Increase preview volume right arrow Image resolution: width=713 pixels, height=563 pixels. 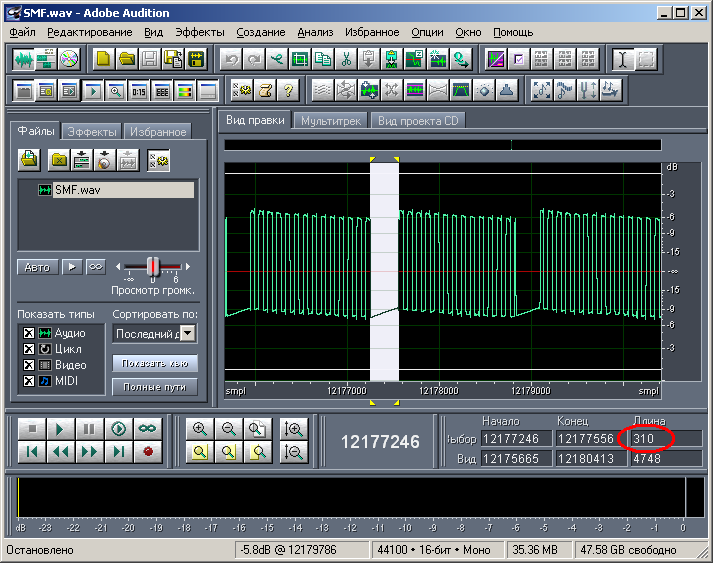click(x=188, y=266)
